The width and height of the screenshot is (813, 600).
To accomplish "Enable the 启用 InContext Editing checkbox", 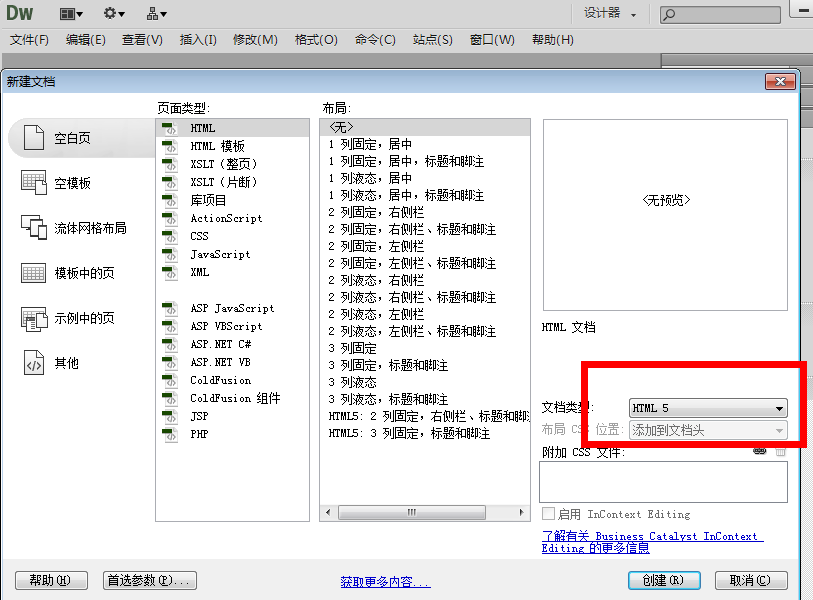I will click(x=547, y=514).
